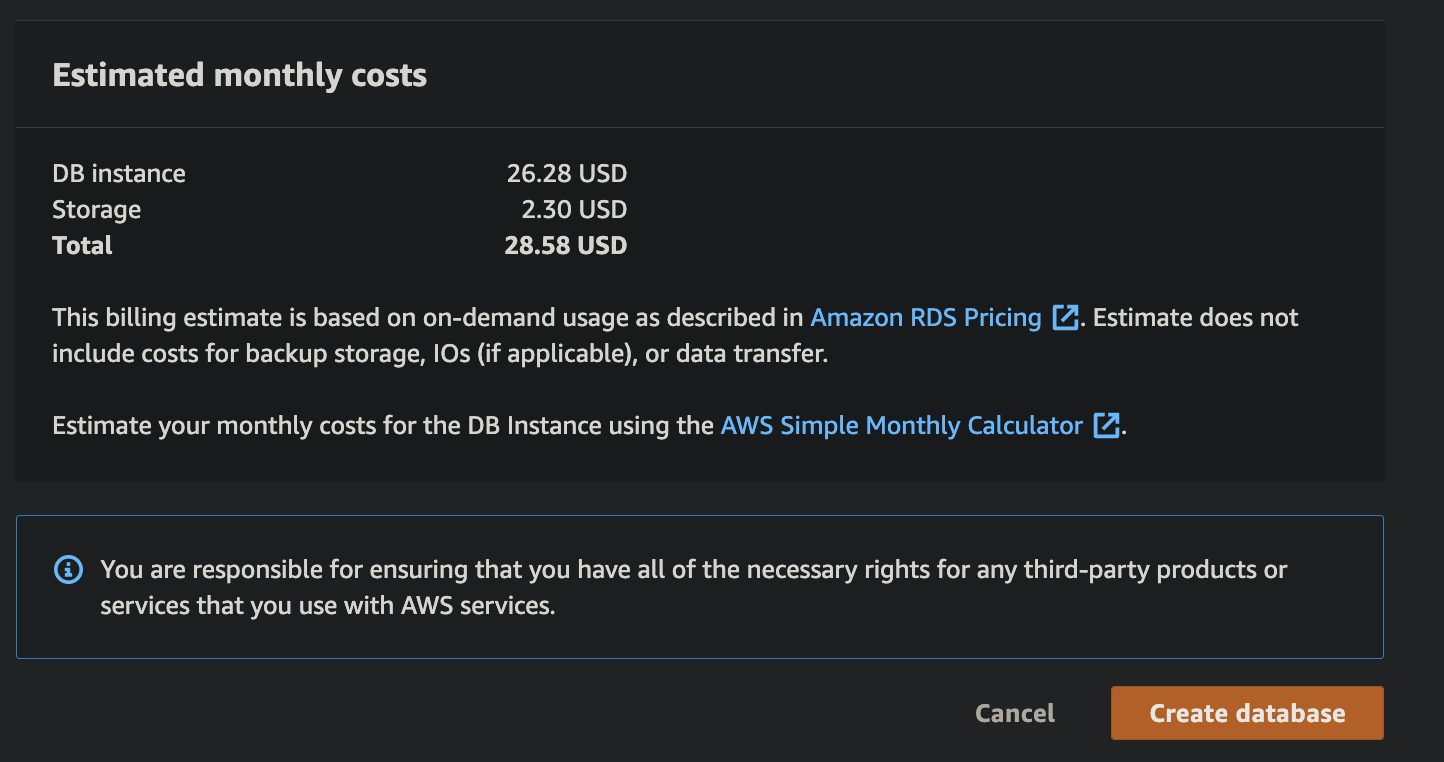Click the Storage cost label

pos(97,210)
